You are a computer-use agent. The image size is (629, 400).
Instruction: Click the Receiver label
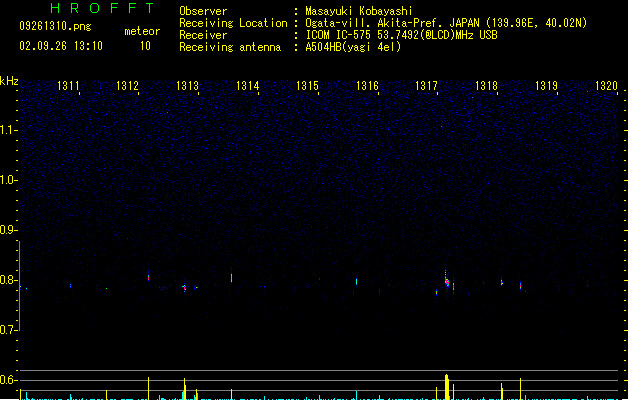tap(203, 35)
